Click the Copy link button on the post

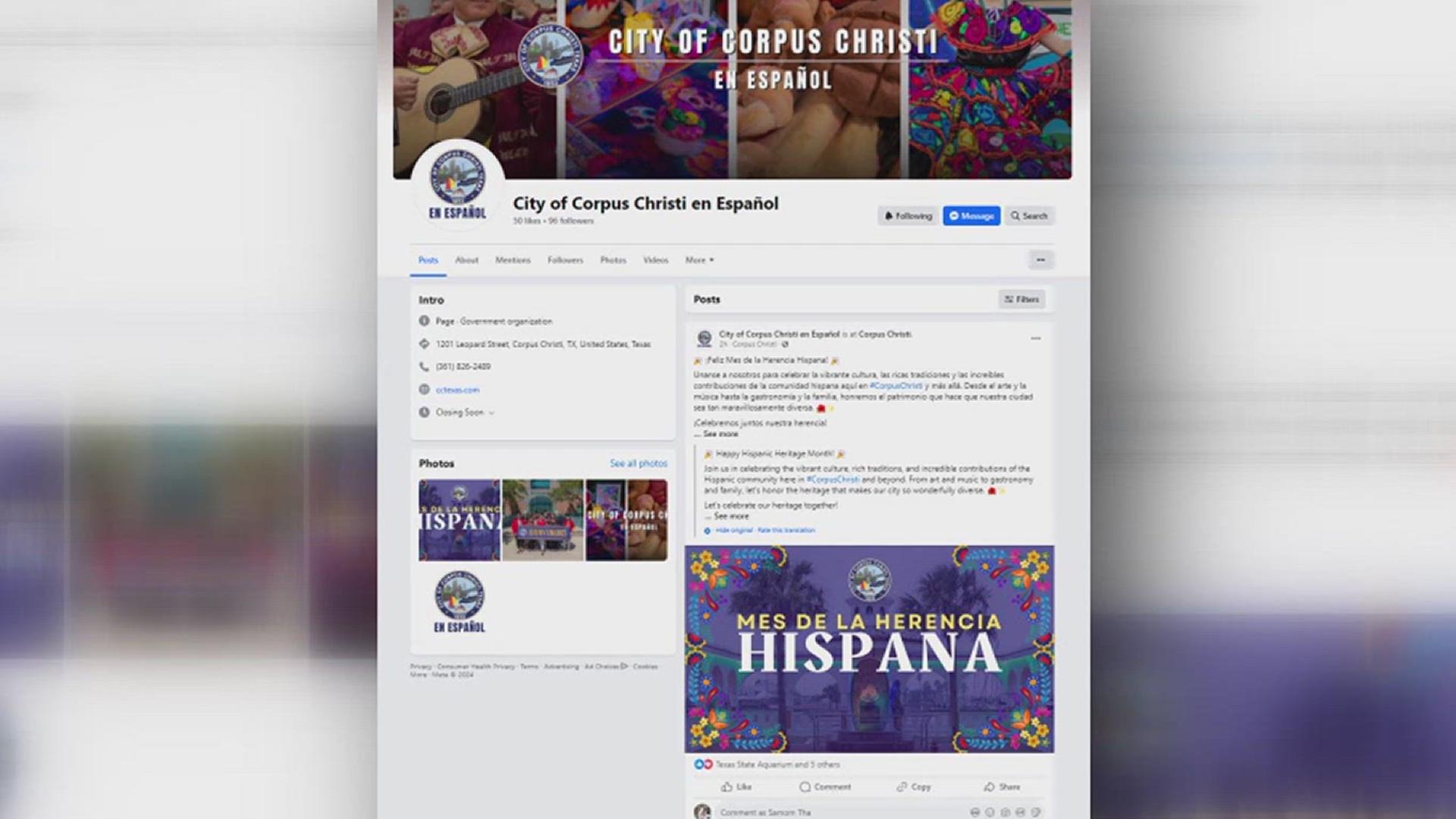click(x=914, y=787)
